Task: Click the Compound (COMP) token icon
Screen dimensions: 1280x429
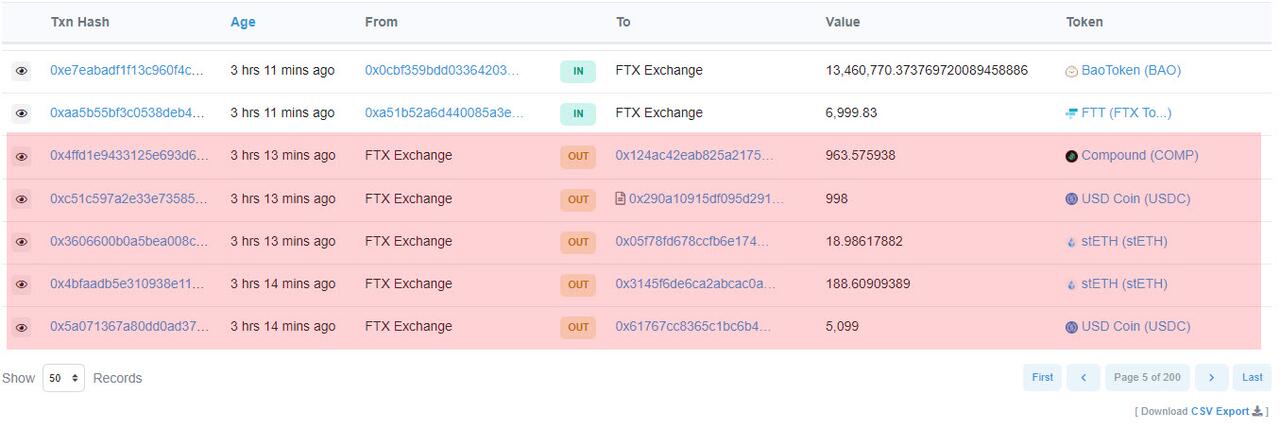Action: [1072, 156]
